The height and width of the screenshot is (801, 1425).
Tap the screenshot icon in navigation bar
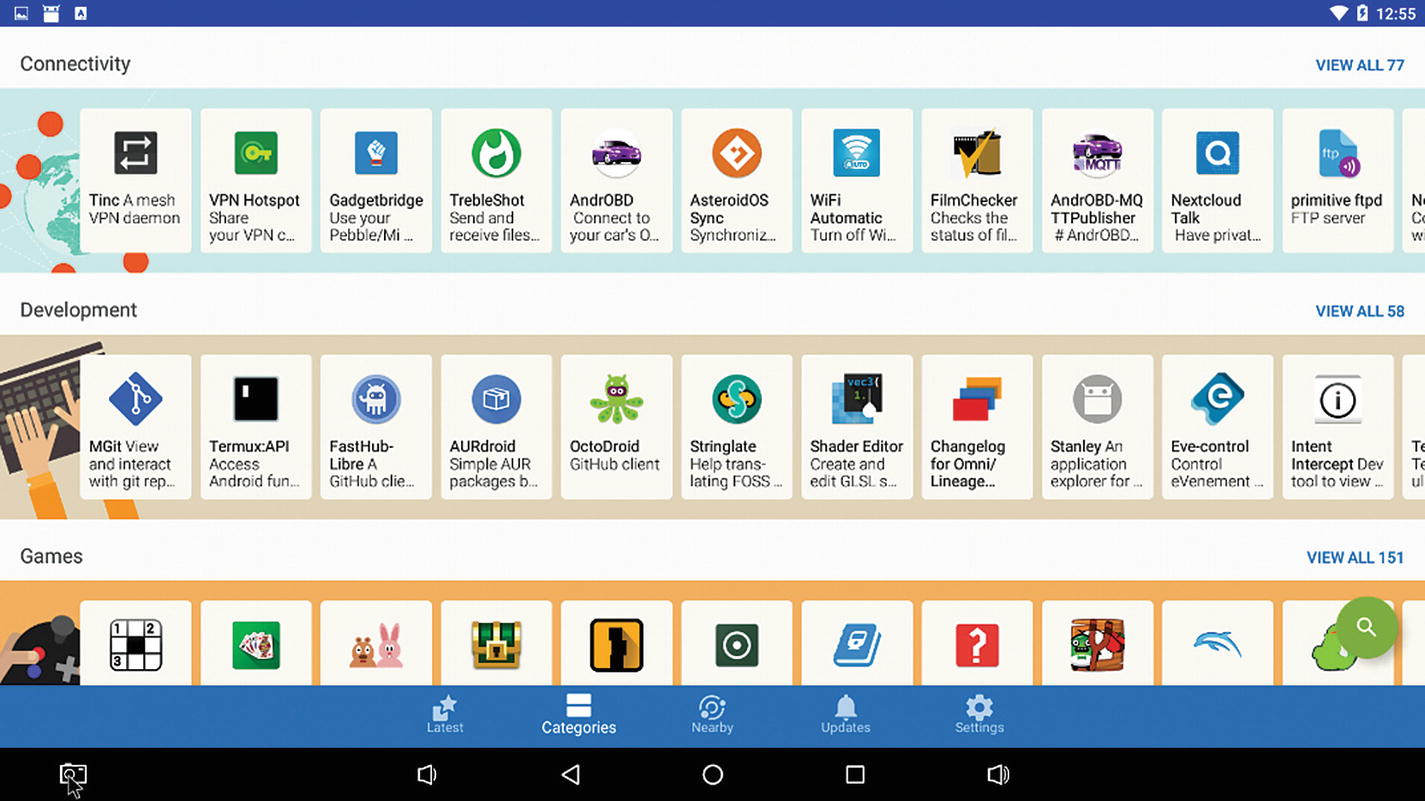click(73, 774)
